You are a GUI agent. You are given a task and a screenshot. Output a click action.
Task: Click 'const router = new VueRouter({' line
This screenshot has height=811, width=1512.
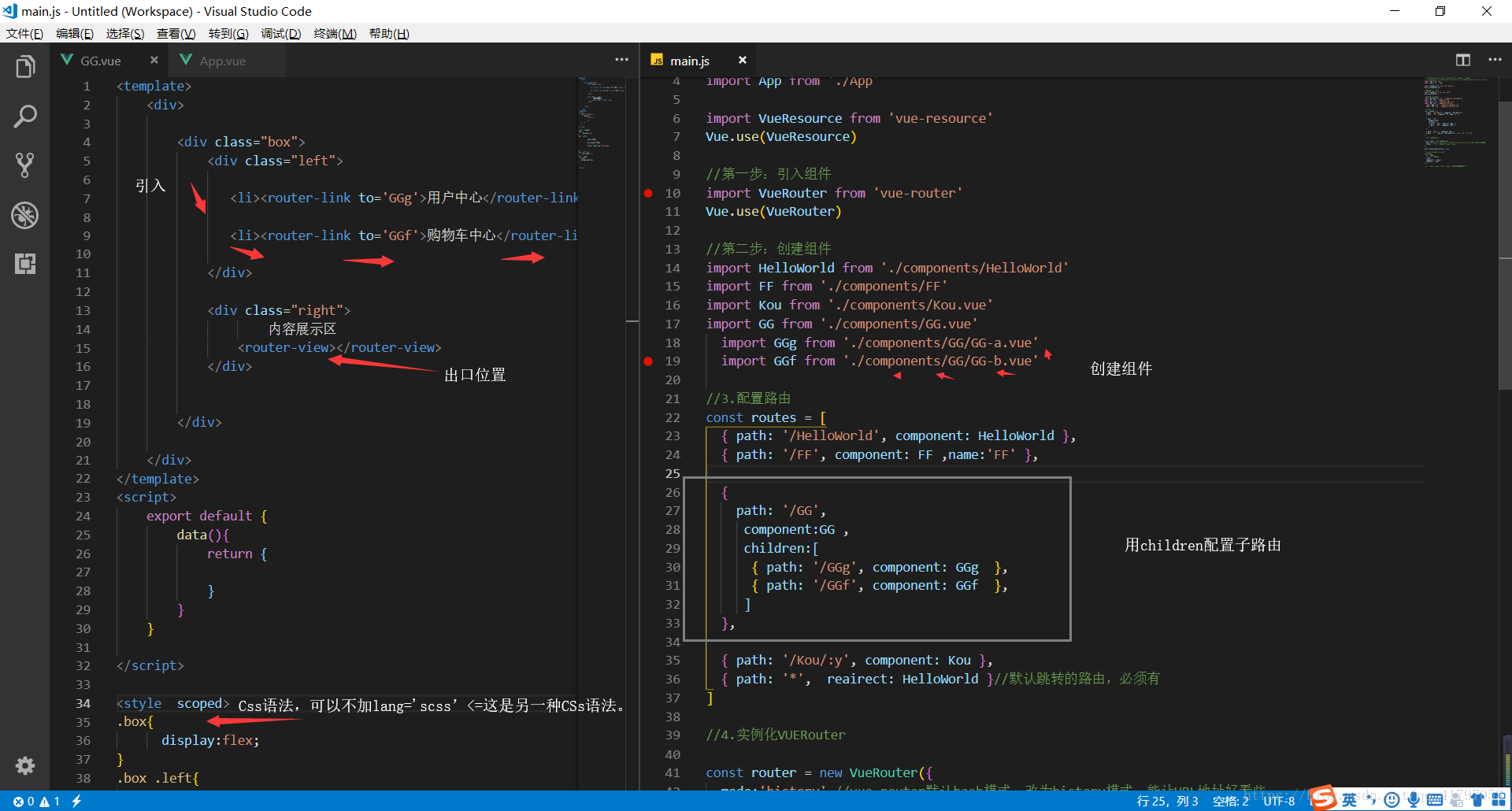(819, 772)
